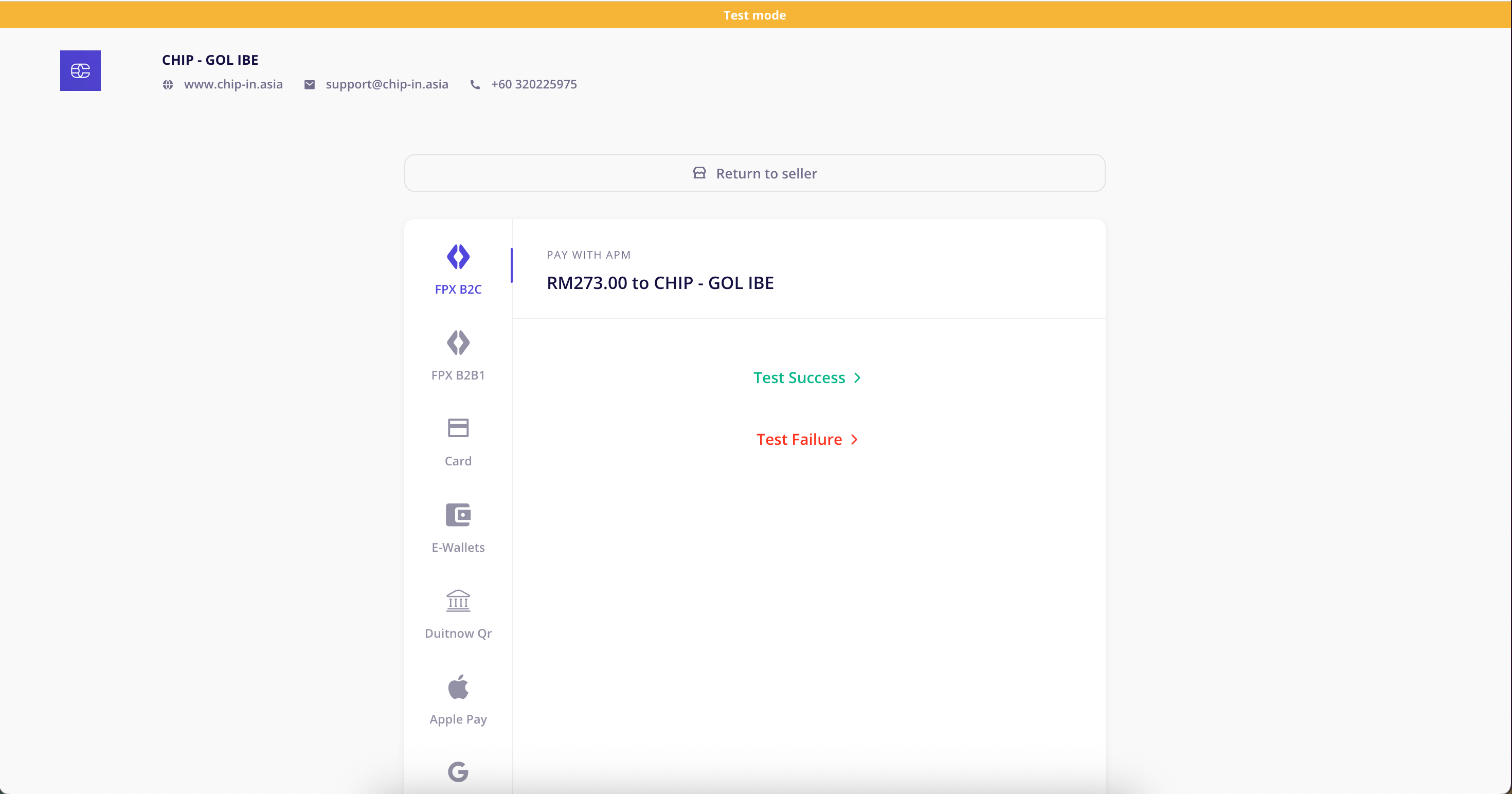Select the FPX B2B1 payment icon
This screenshot has width=1512, height=794.
458,342
